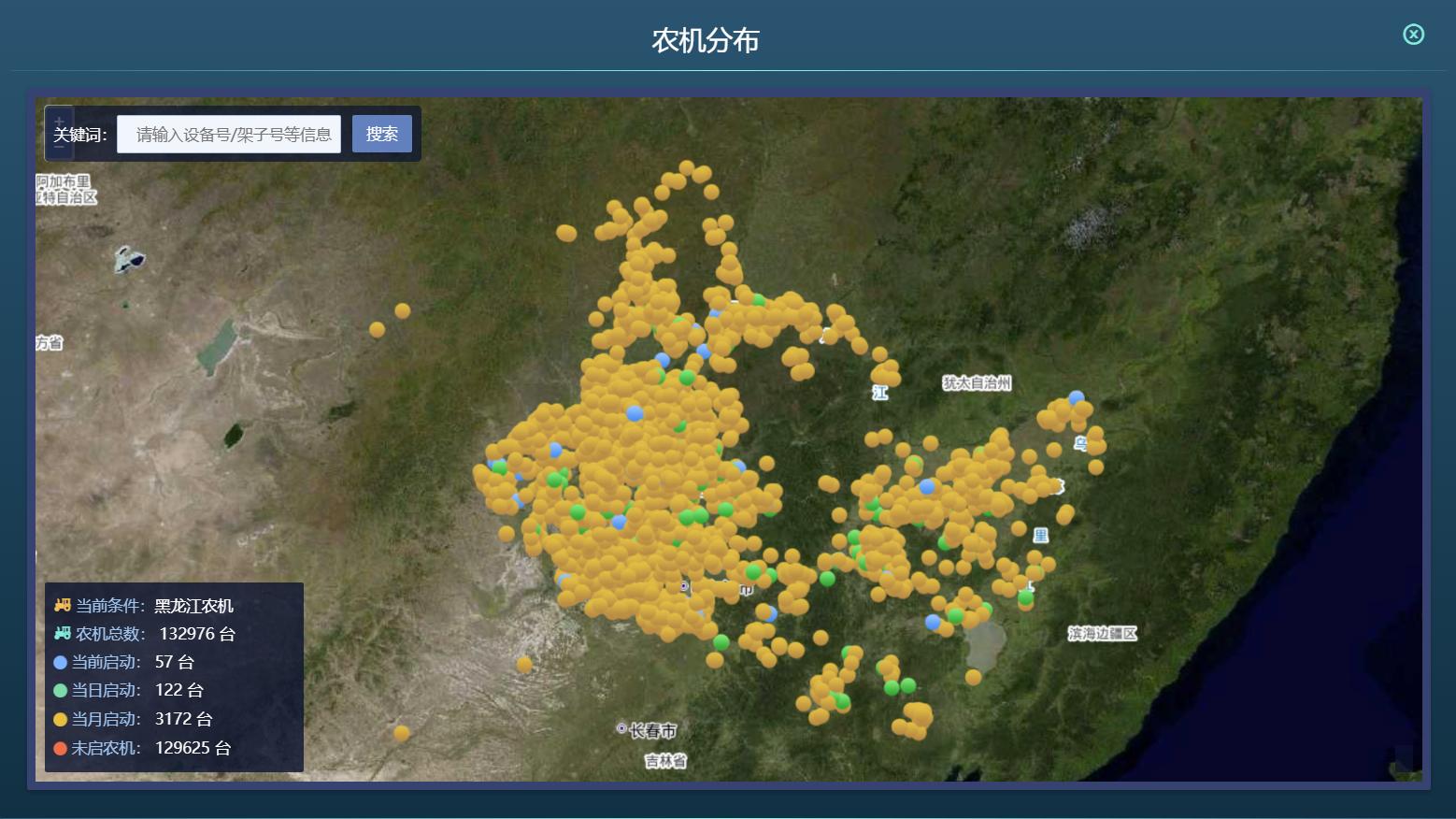Screen dimensions: 1456x819
Task: Click the green dot icon for 当日启动
Action: (x=59, y=690)
